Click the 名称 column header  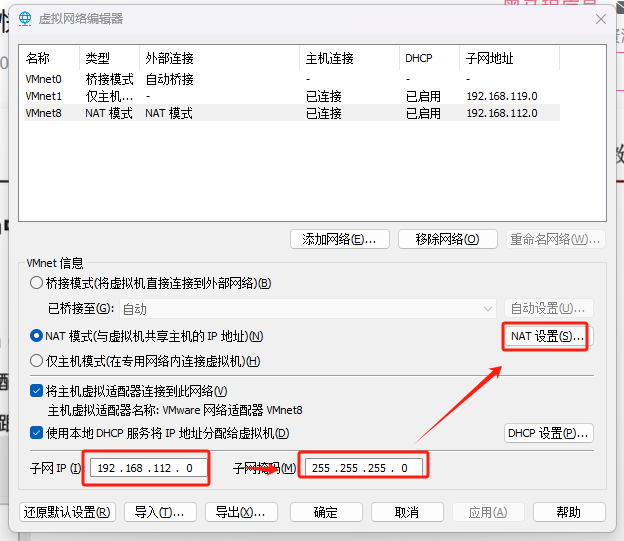click(51, 59)
